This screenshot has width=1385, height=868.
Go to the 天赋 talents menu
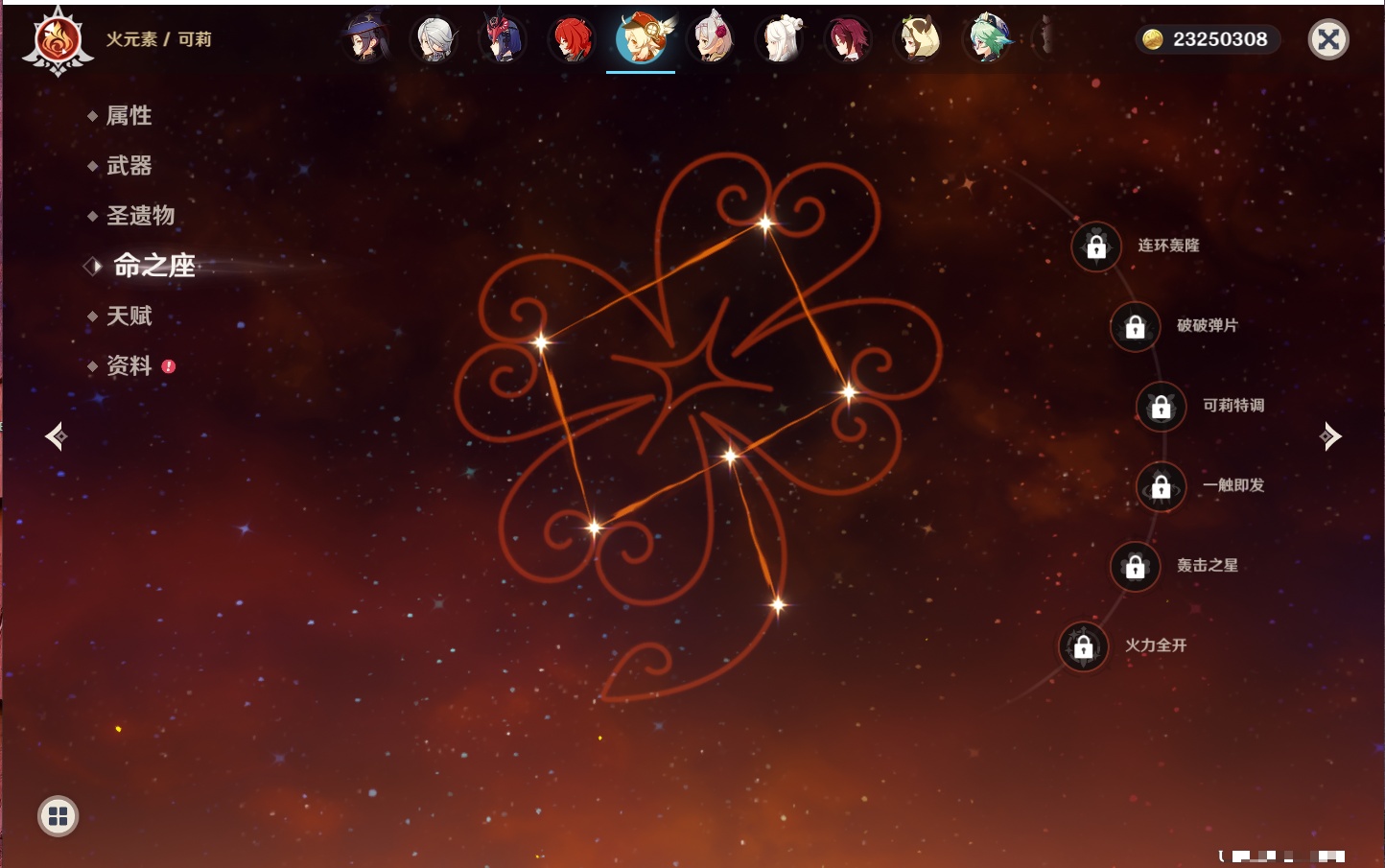(129, 316)
